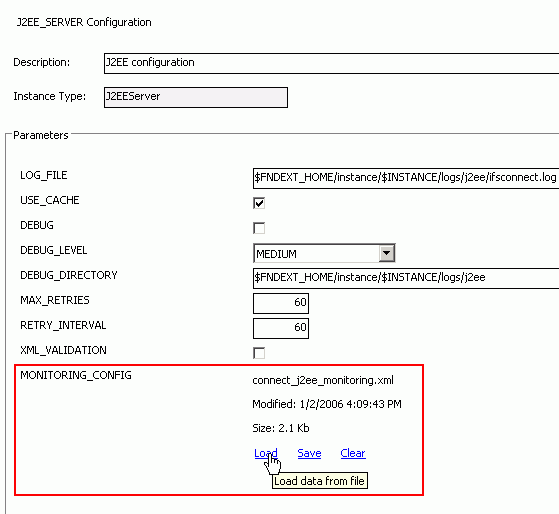The height and width of the screenshot is (514, 559).
Task: Click the MONITORING_CONFIG label
Action: 76,375
